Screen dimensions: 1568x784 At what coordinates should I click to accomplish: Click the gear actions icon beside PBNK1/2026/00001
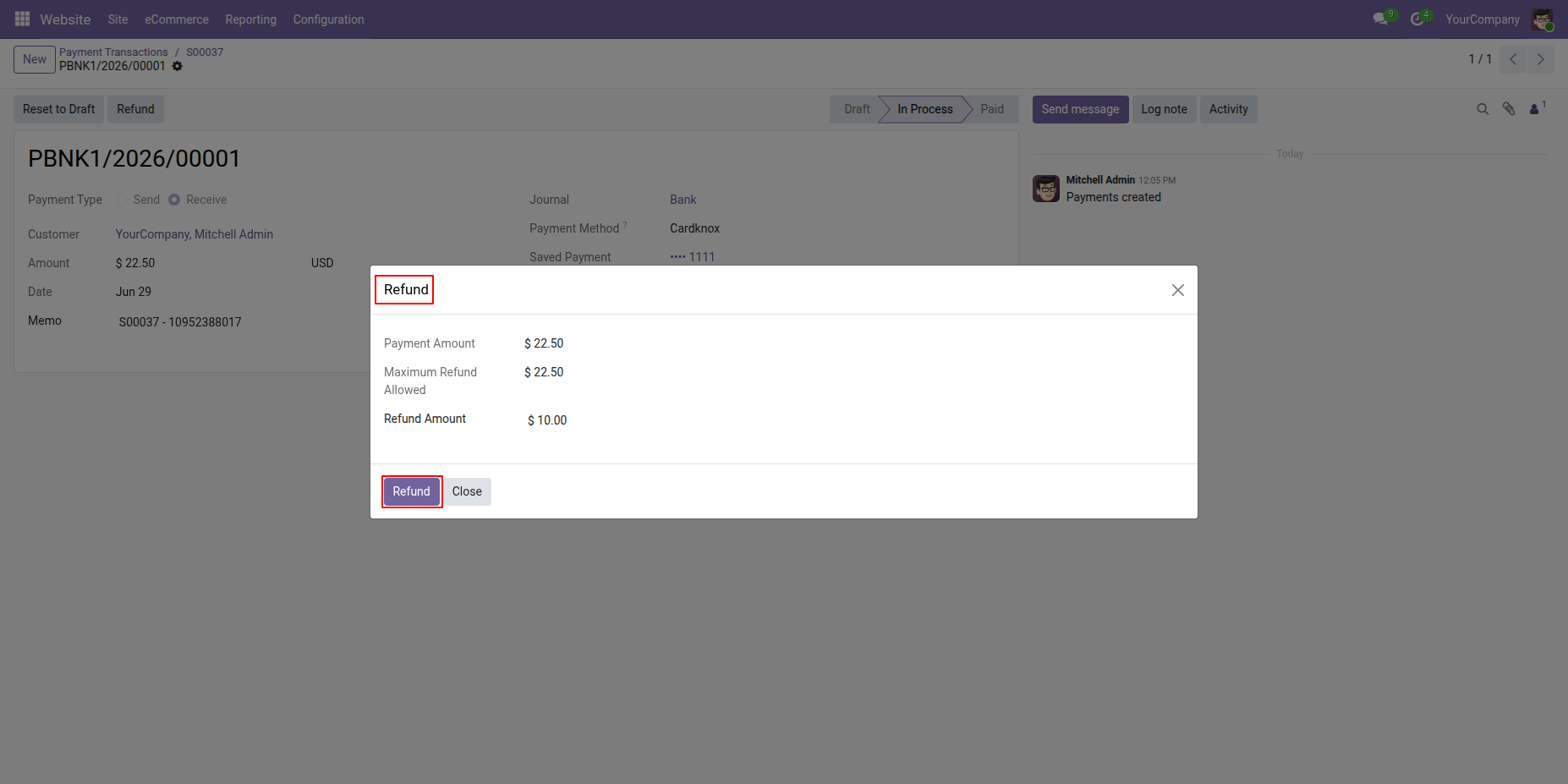(178, 66)
